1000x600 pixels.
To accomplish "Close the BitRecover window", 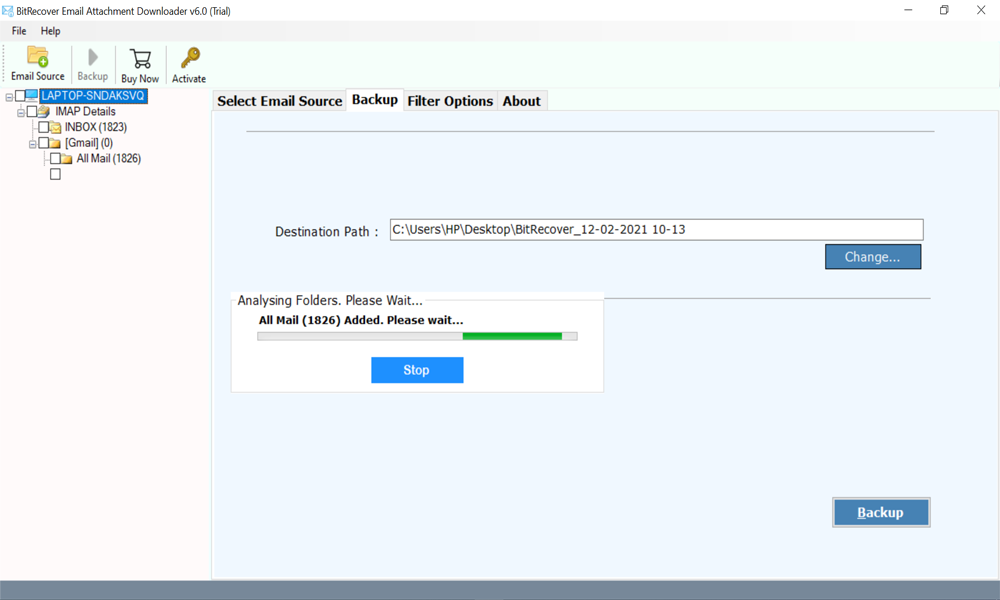I will pos(981,10).
